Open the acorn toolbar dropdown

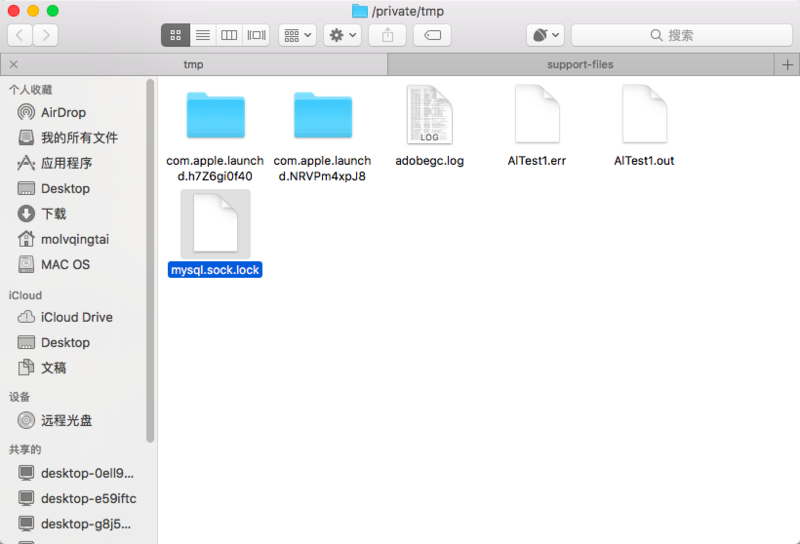click(x=545, y=35)
